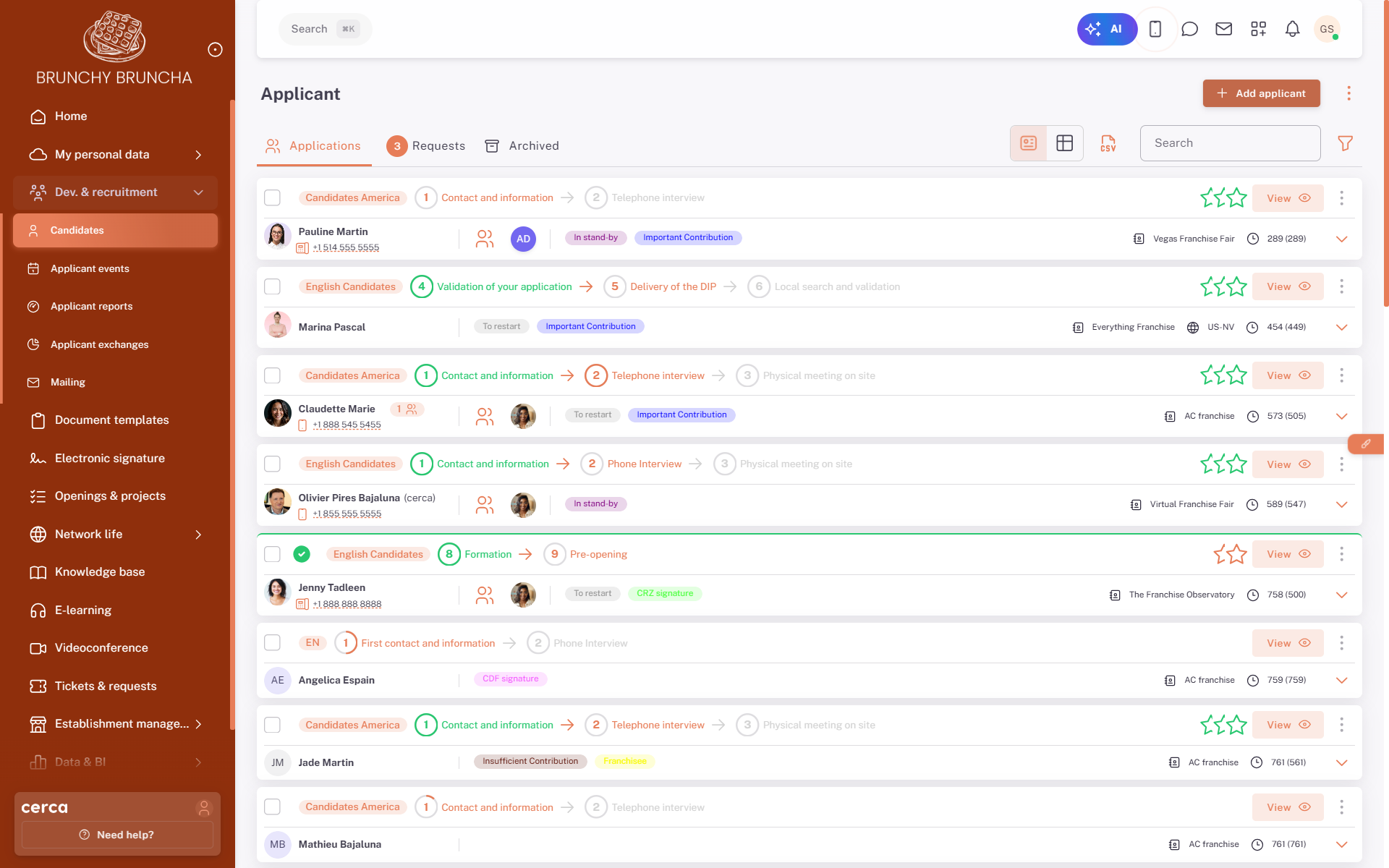Open the notifications bell
Viewport: 1389px width, 868px height.
coord(1292,29)
